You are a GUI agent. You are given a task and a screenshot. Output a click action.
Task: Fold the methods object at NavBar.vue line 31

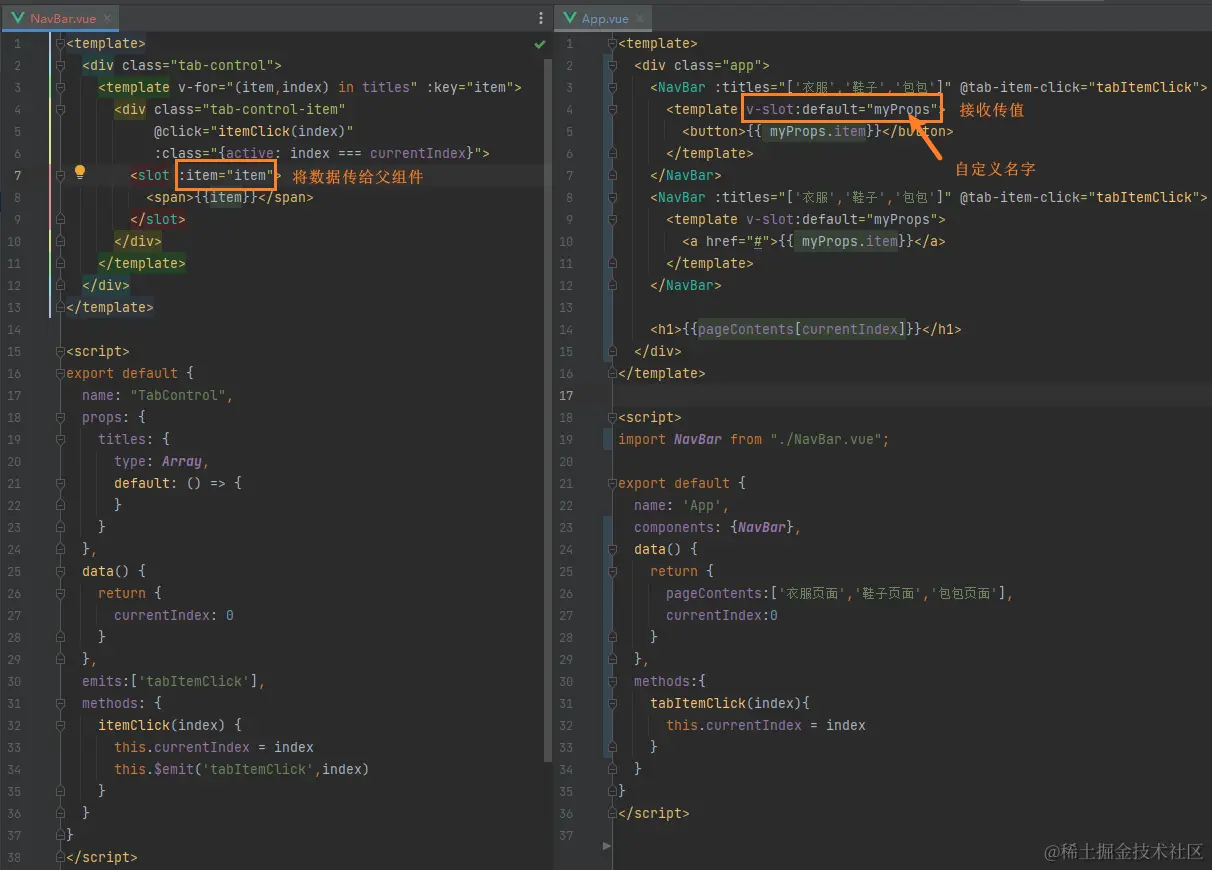point(61,704)
